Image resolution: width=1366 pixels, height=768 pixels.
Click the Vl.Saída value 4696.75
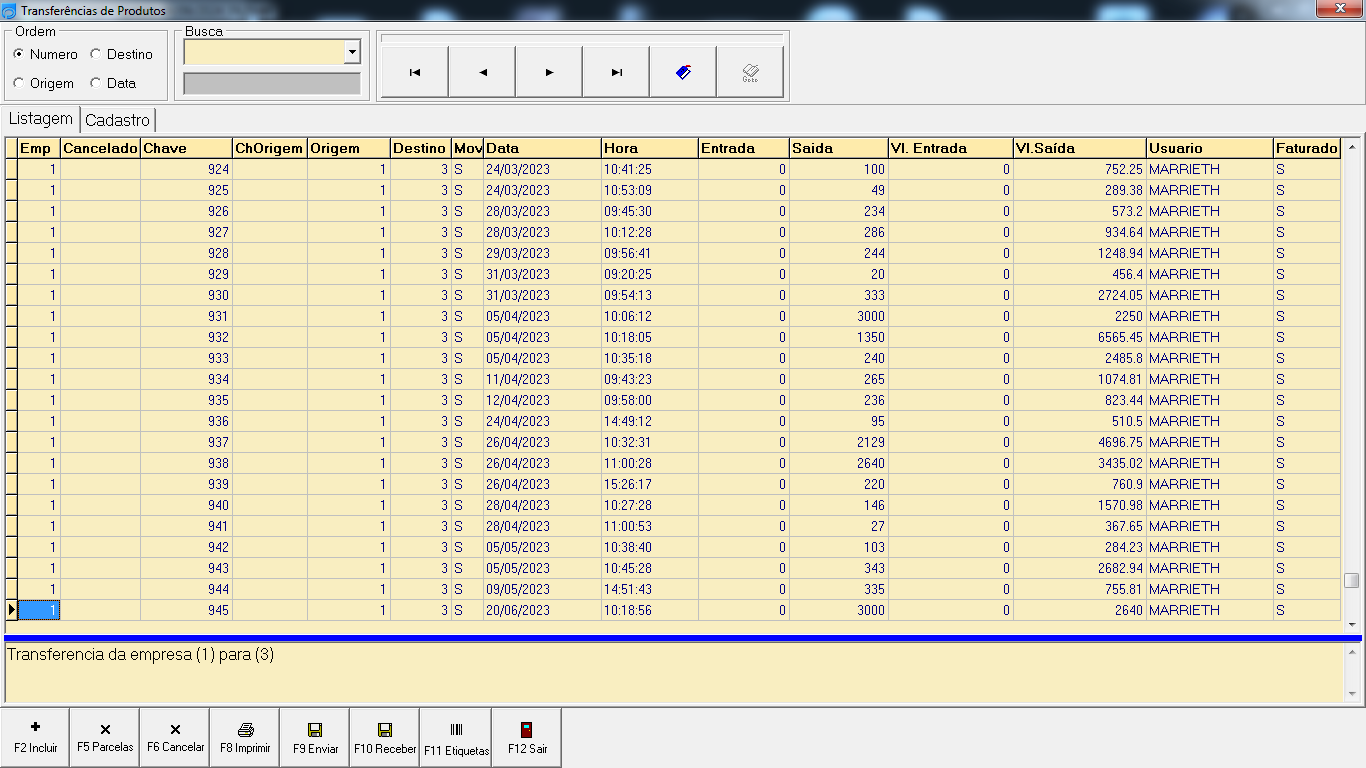click(x=1079, y=442)
